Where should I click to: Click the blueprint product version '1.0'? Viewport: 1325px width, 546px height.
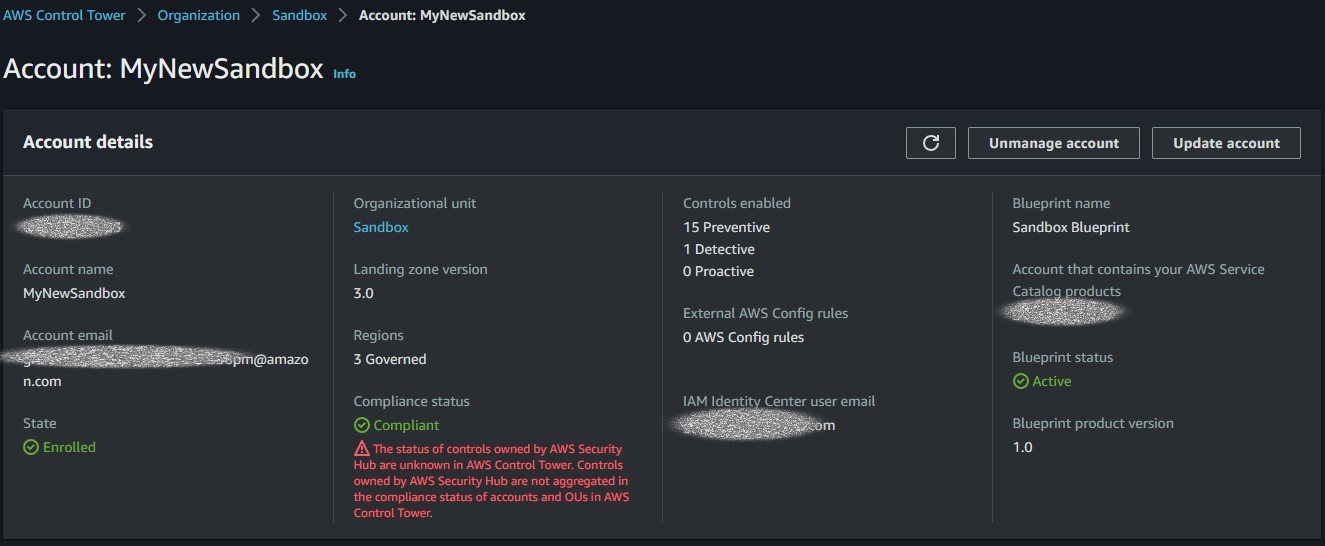point(1022,447)
